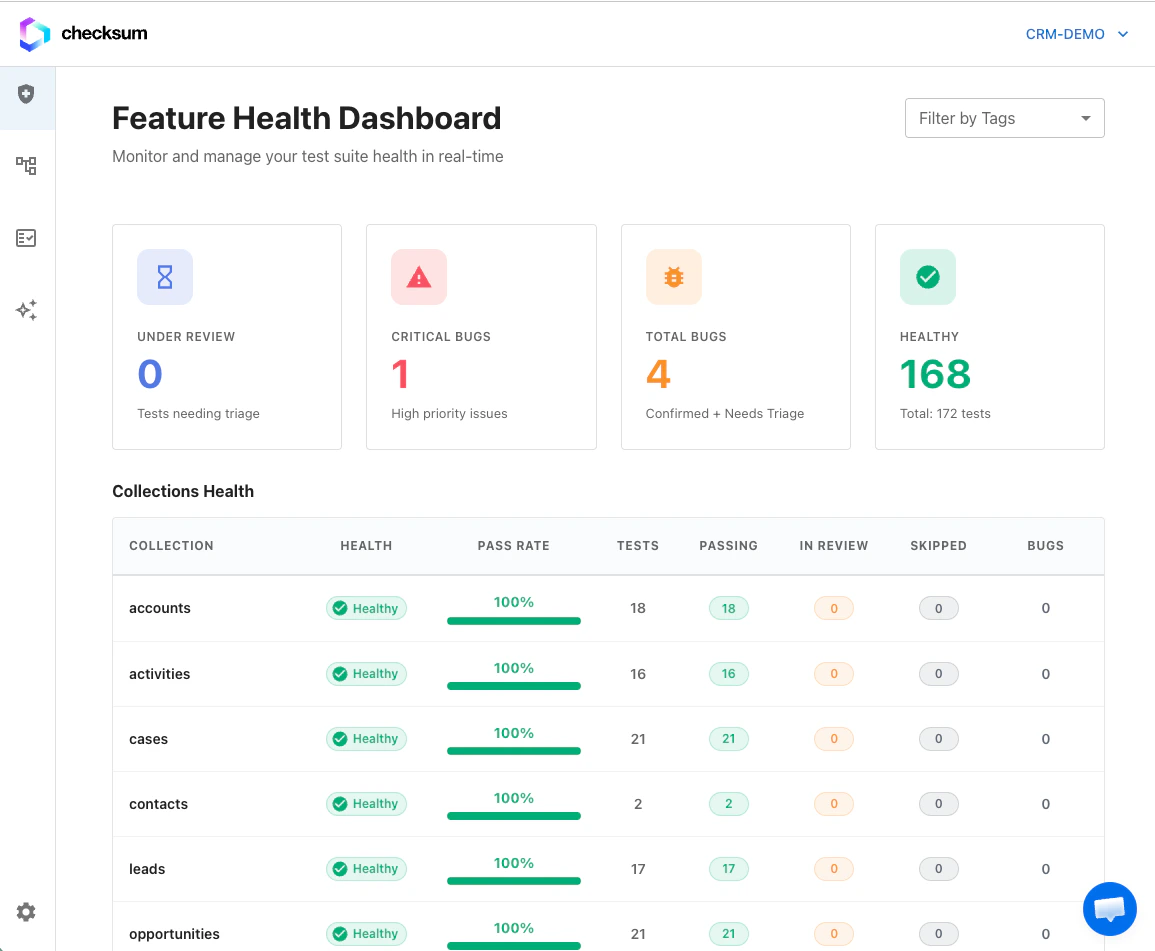Open the contacts collection row
This screenshot has width=1155, height=951.
point(158,803)
